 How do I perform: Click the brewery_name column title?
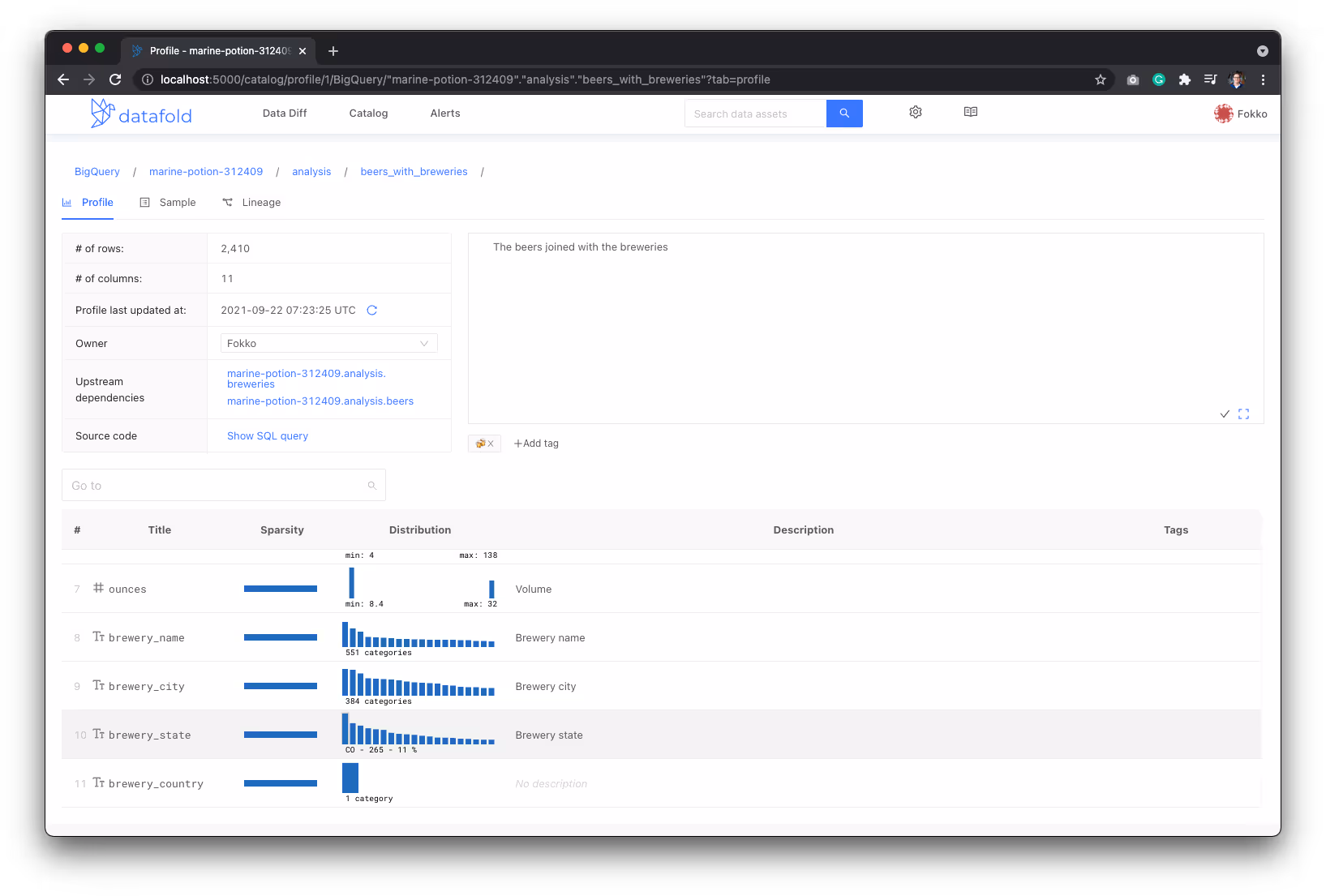click(x=147, y=638)
